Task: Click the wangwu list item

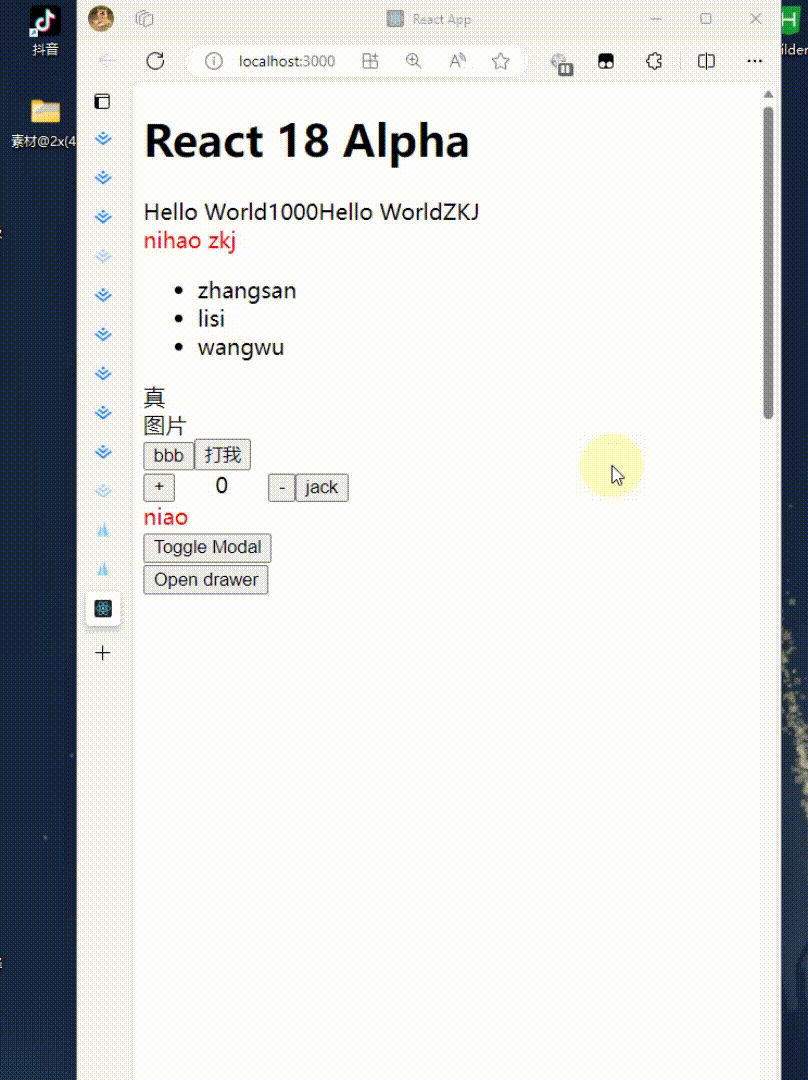Action: coord(240,347)
